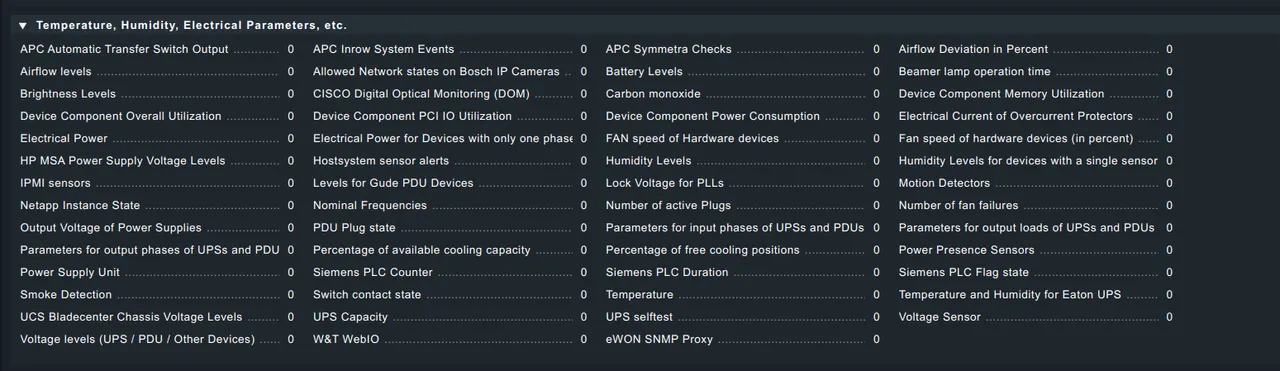Select FAN speed of Hardware devices
This screenshot has width=1280, height=371.
pos(692,139)
